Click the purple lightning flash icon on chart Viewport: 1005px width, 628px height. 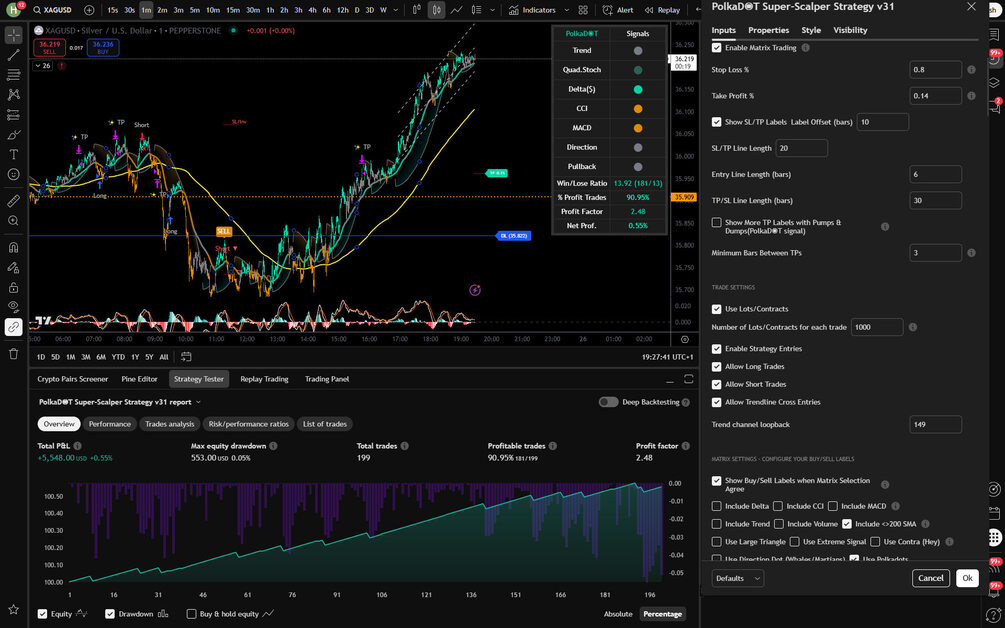point(474,290)
